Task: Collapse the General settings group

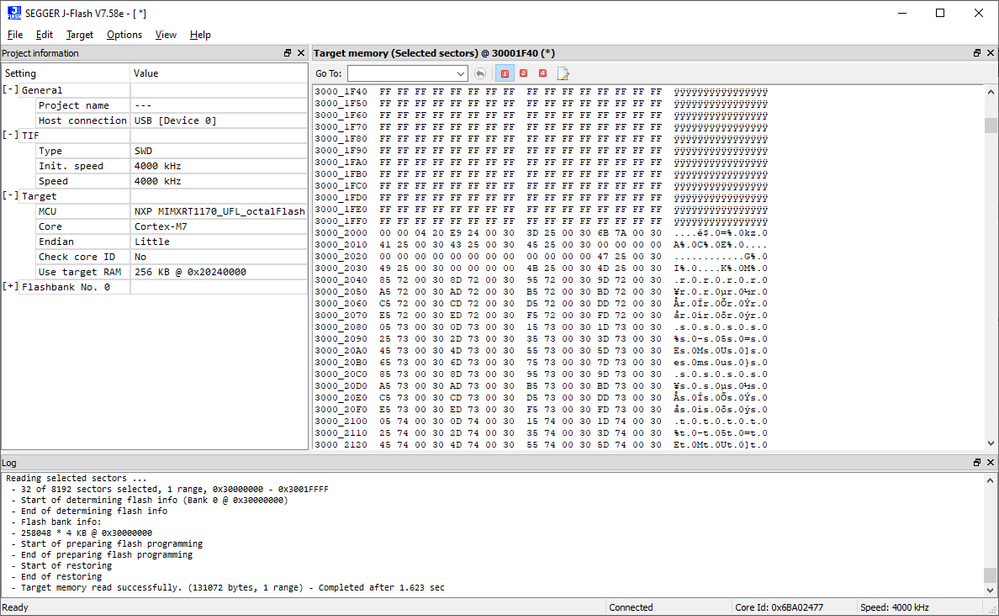Action: coord(10,90)
